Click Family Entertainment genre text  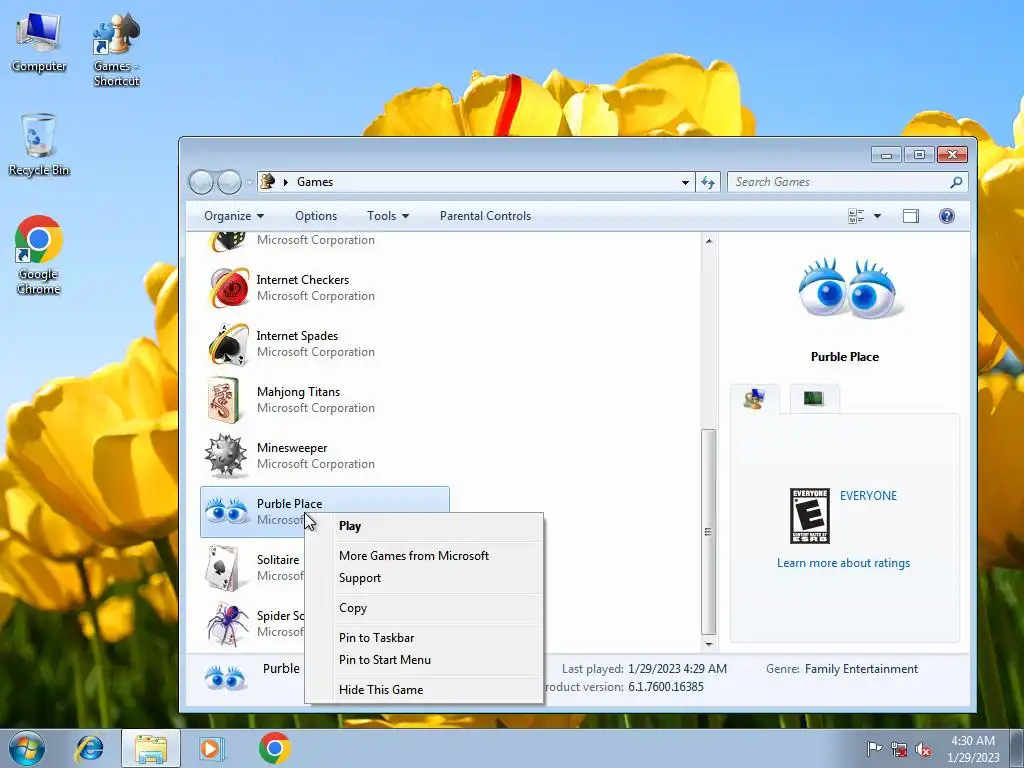(x=861, y=669)
